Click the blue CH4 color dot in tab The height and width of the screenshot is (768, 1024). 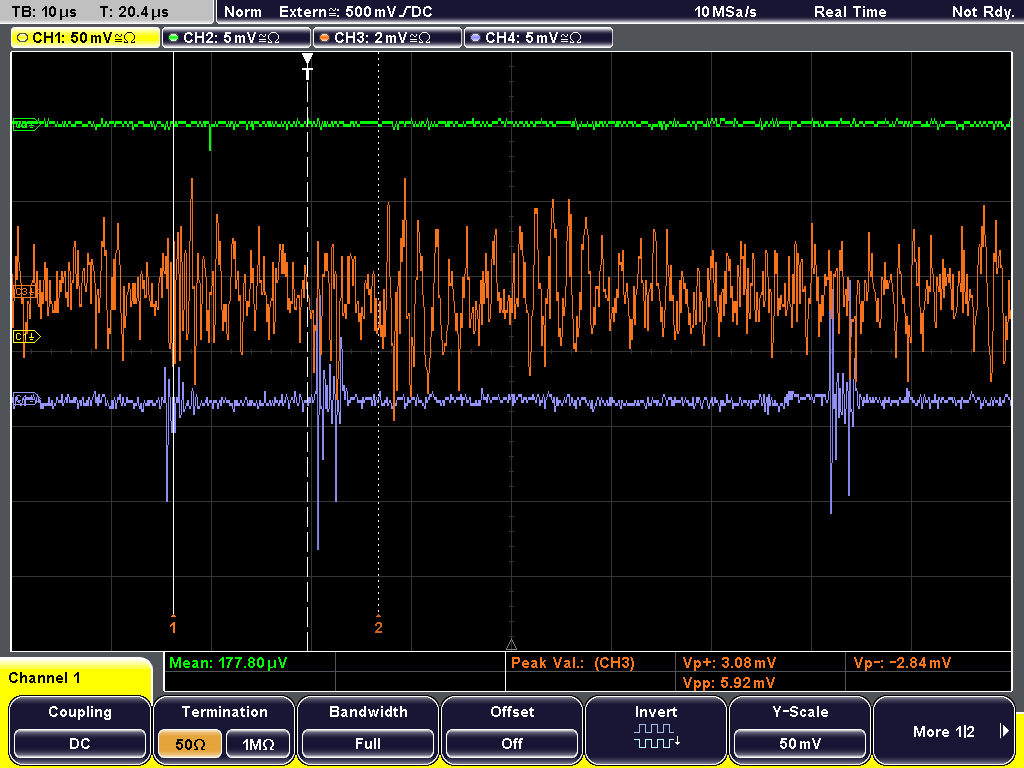tap(475, 38)
